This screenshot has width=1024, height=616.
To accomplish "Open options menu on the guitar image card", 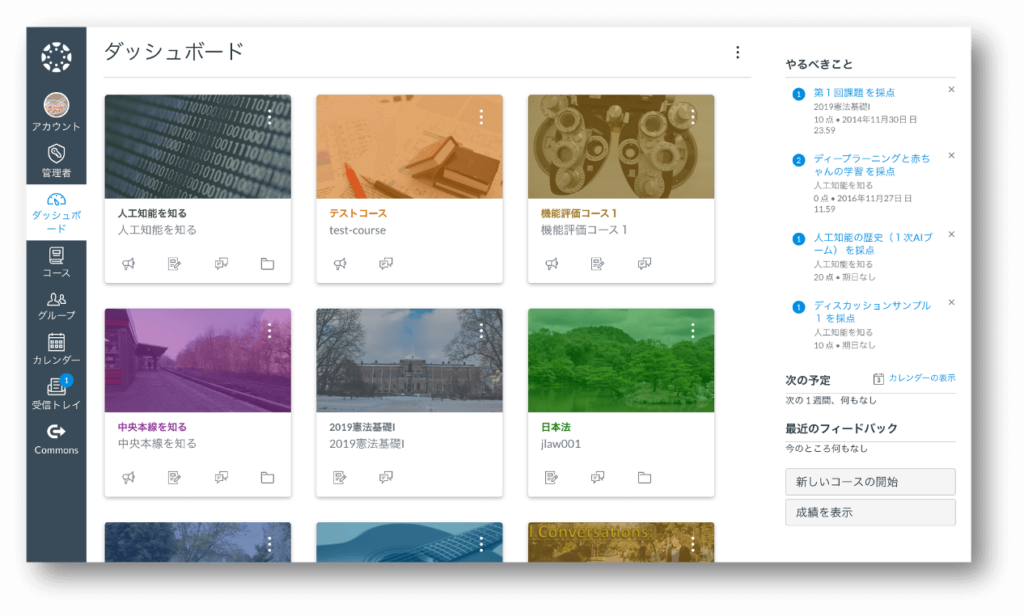I will [x=481, y=544].
